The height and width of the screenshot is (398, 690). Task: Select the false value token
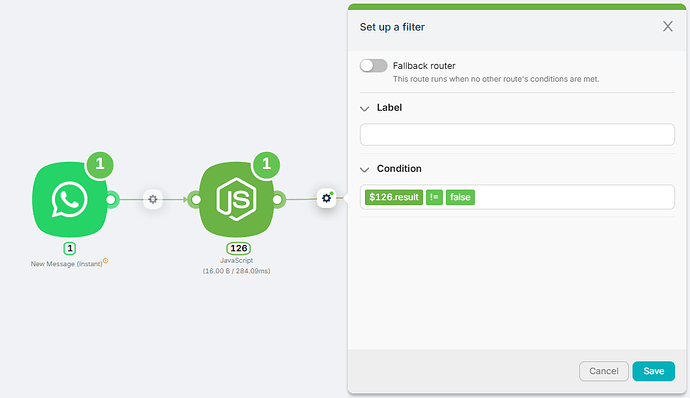(x=460, y=197)
